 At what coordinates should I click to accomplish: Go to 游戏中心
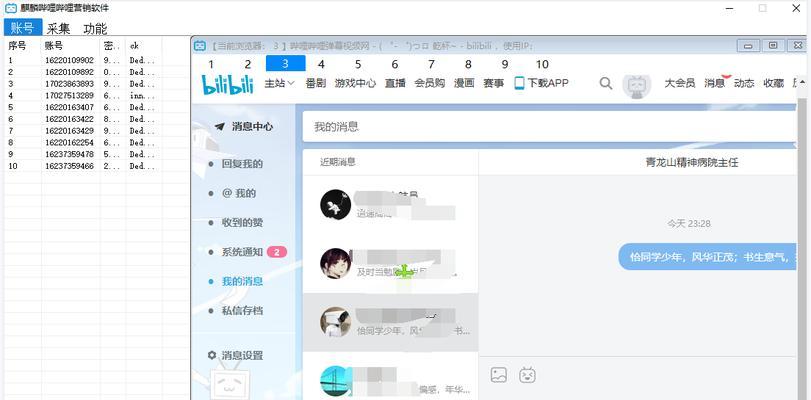(355, 83)
